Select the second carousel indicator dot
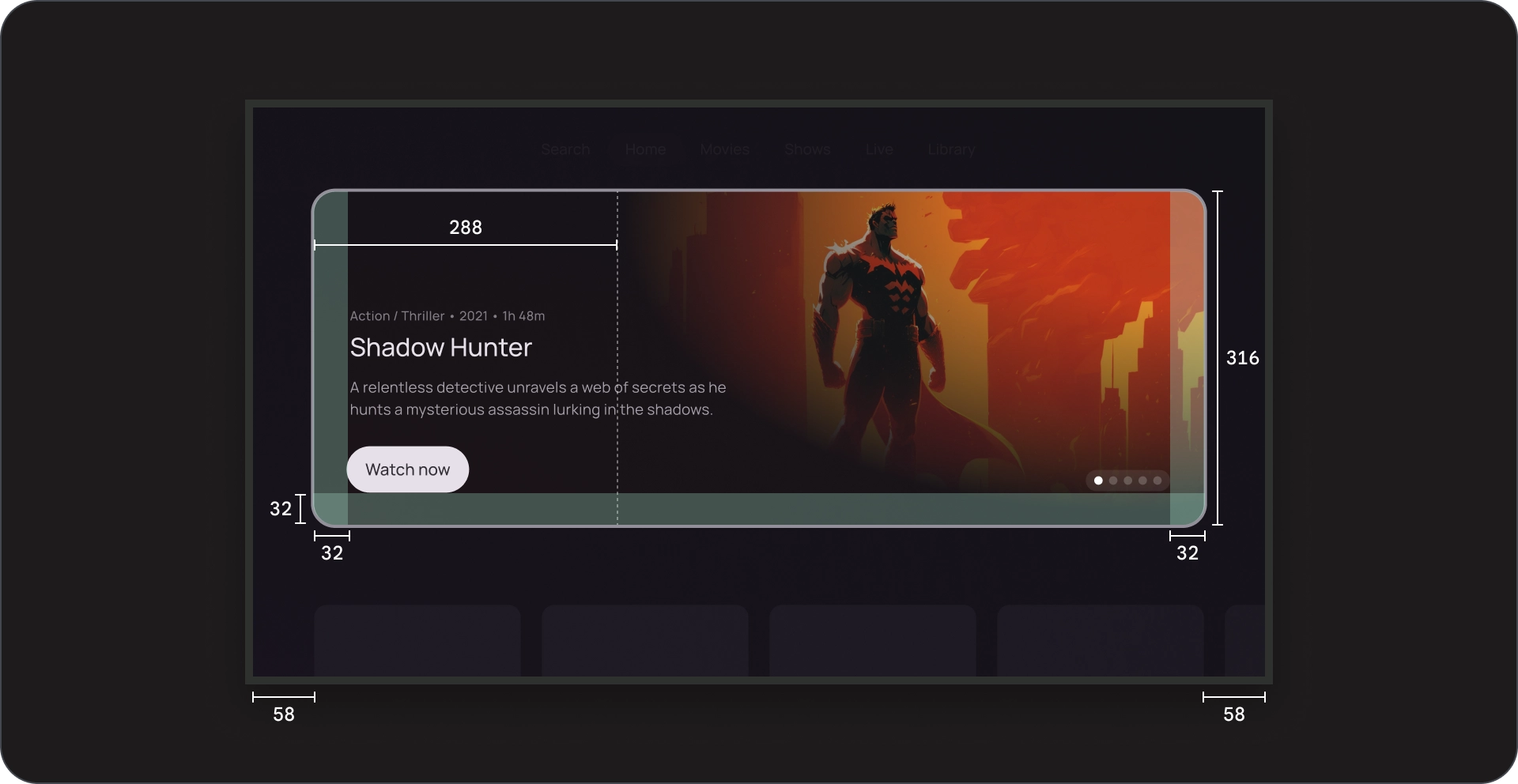Screen dimensions: 1518x784 click(1112, 481)
